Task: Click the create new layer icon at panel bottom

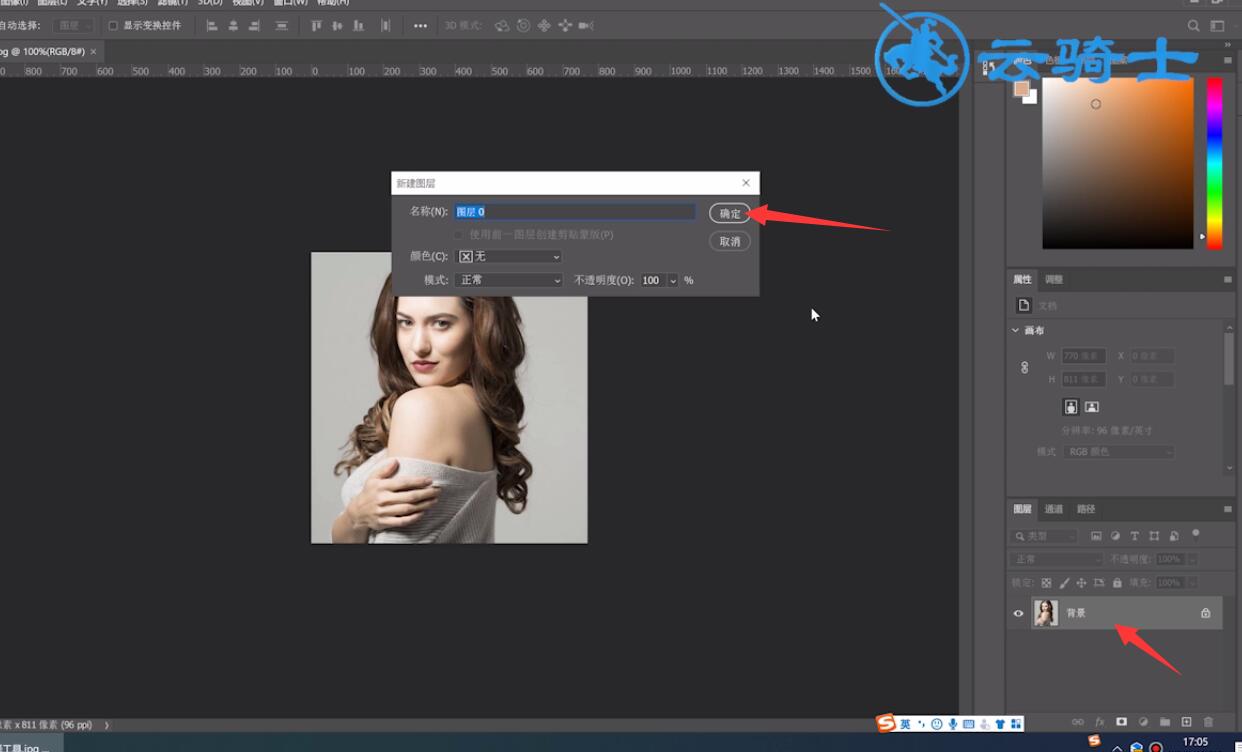Action: point(1186,722)
